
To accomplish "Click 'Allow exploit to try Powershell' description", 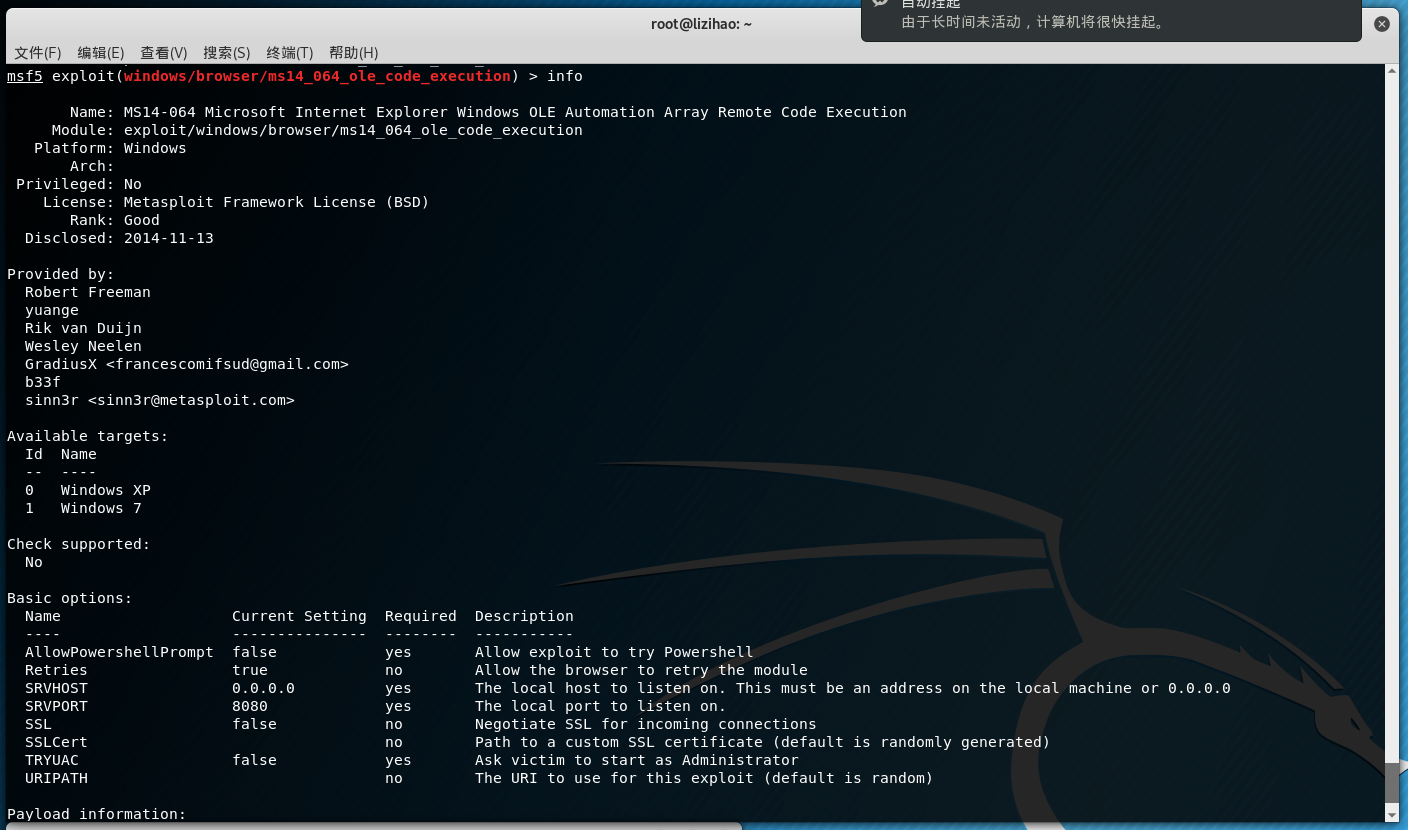I will tap(614, 652).
